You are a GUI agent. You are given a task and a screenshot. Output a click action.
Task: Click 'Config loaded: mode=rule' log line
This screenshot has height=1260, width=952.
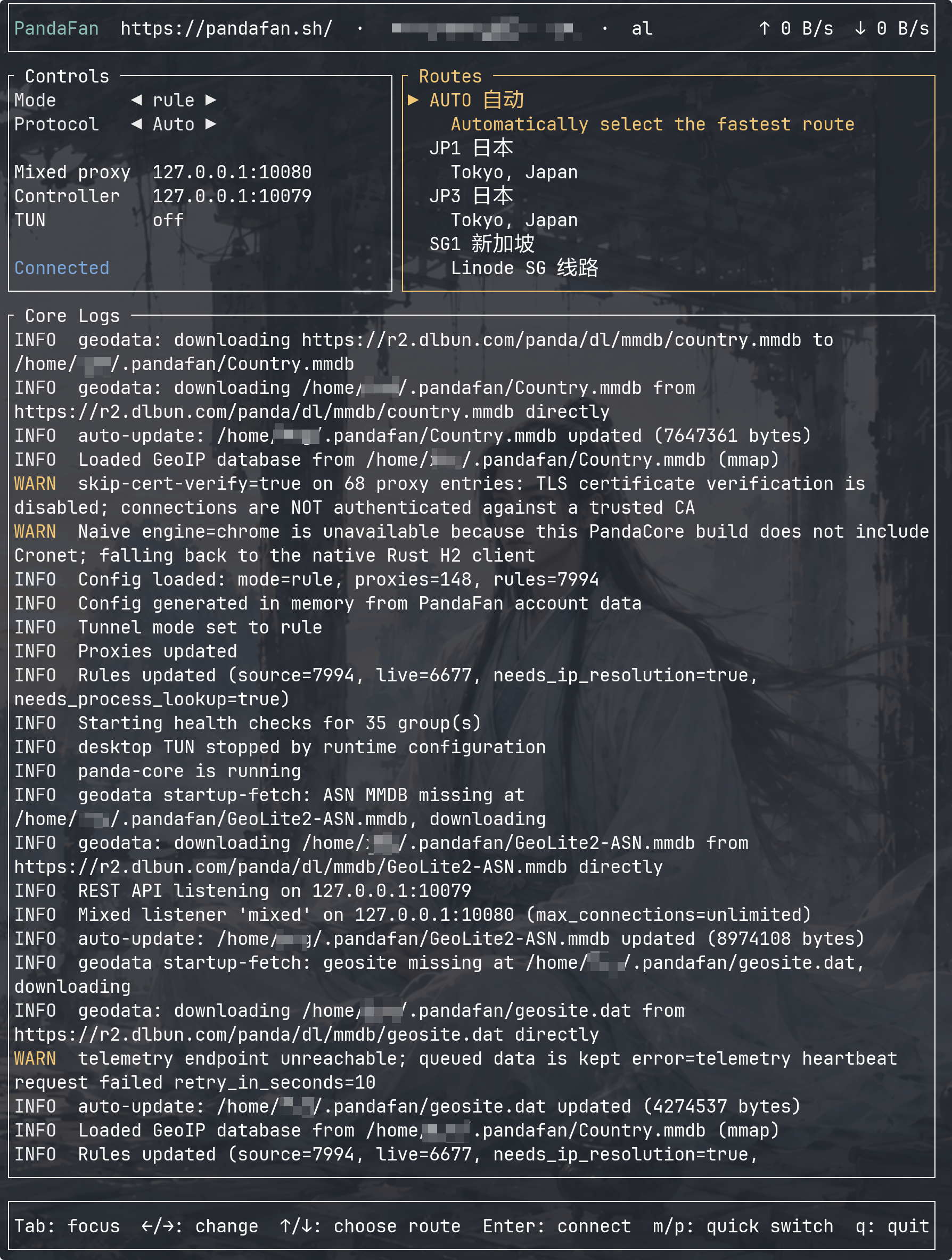[307, 579]
